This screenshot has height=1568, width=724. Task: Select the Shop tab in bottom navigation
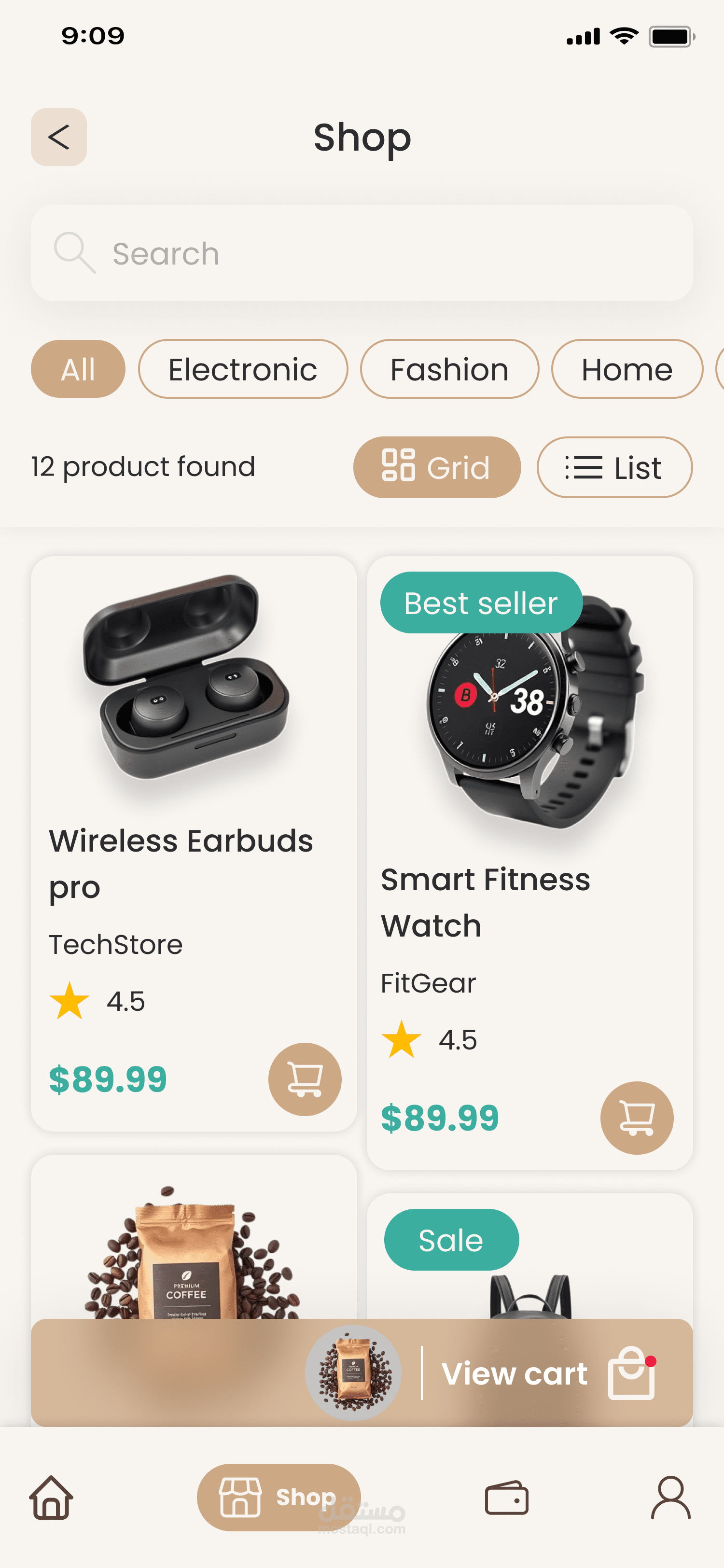(278, 1498)
